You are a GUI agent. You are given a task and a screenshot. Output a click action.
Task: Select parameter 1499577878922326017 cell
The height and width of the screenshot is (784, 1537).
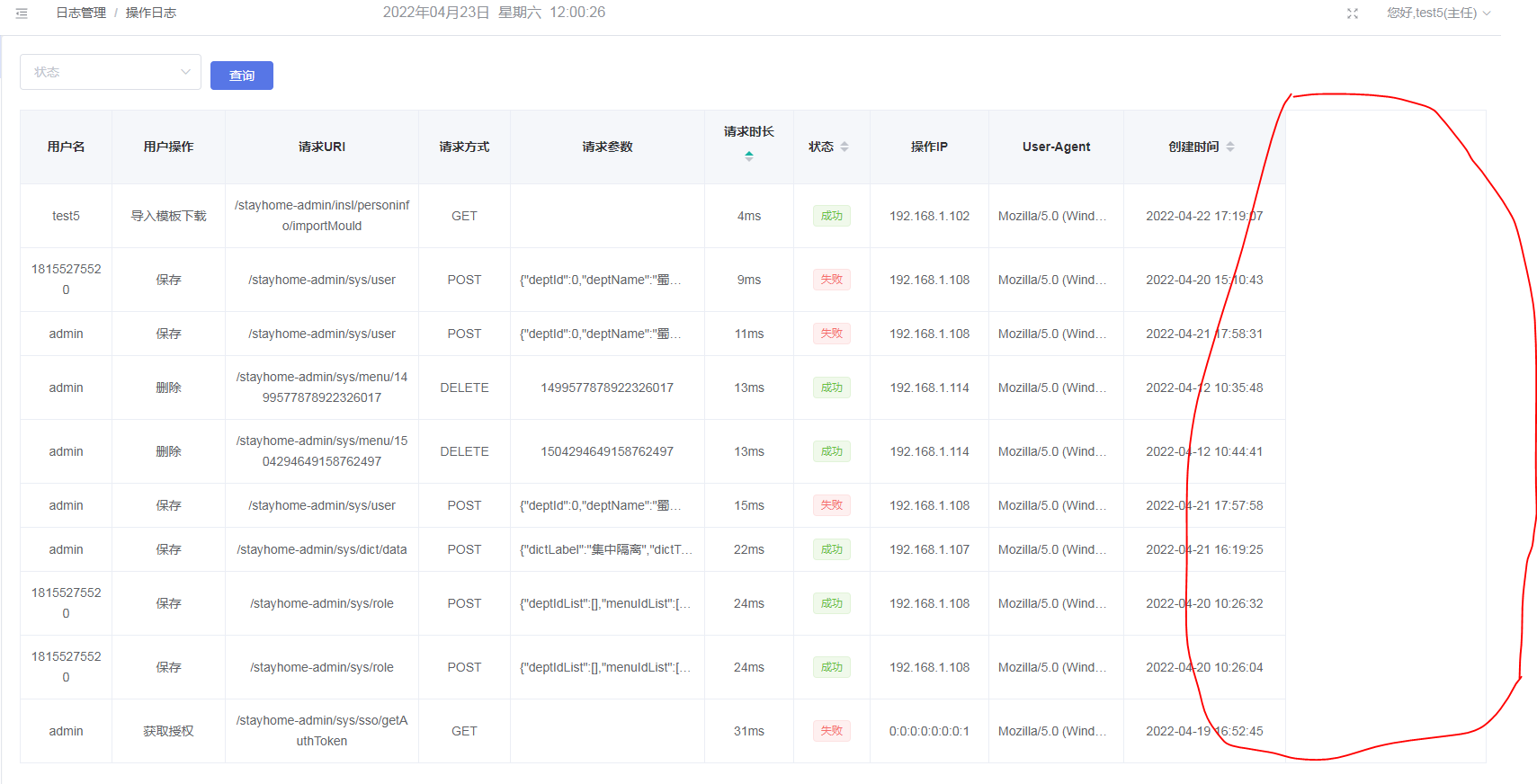pos(607,388)
